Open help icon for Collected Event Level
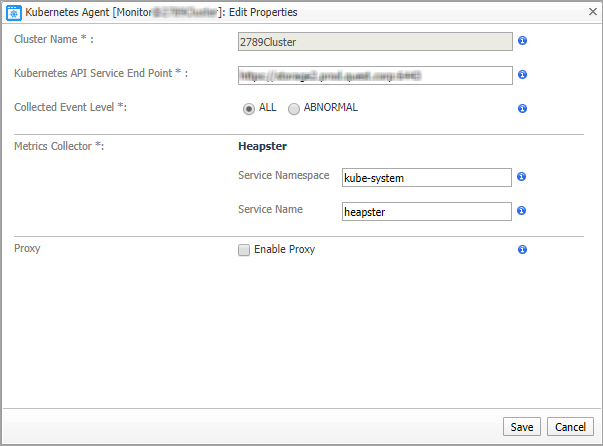This screenshot has height=446, width=603. coord(522,108)
